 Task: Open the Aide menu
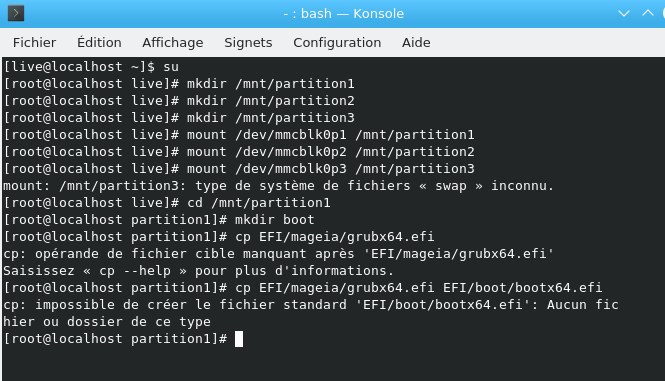pyautogui.click(x=416, y=42)
